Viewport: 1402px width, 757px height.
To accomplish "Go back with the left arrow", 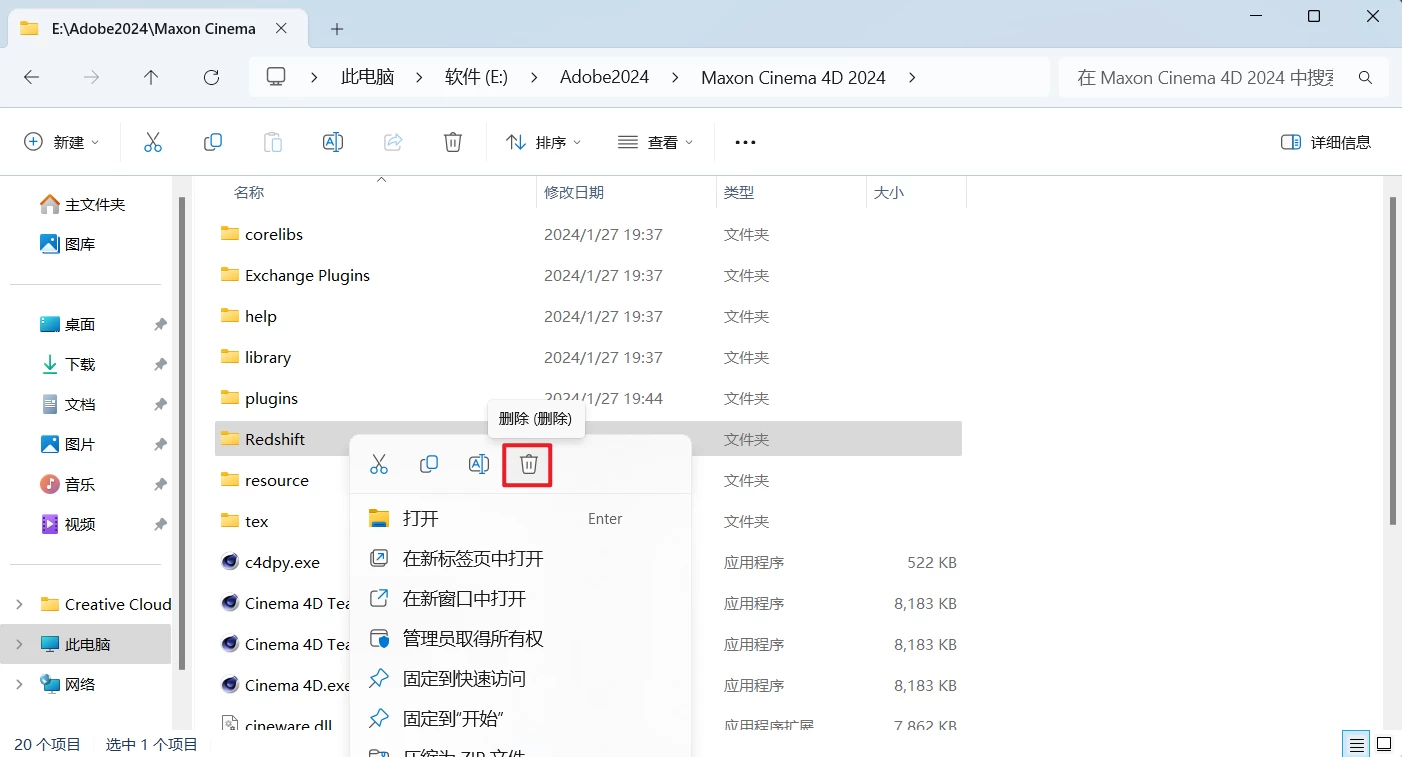I will click(31, 77).
